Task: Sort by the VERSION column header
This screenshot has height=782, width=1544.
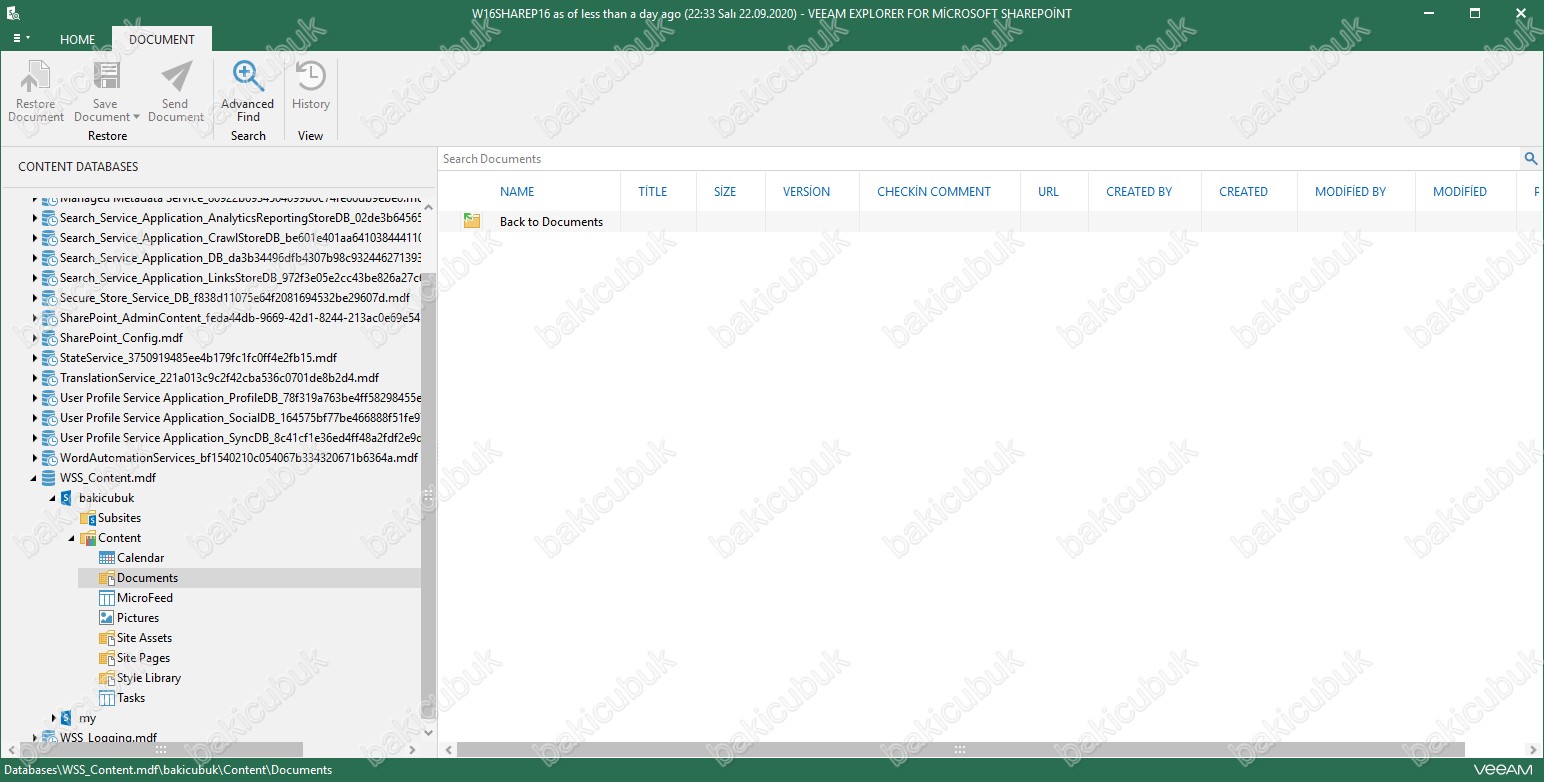Action: (806, 191)
